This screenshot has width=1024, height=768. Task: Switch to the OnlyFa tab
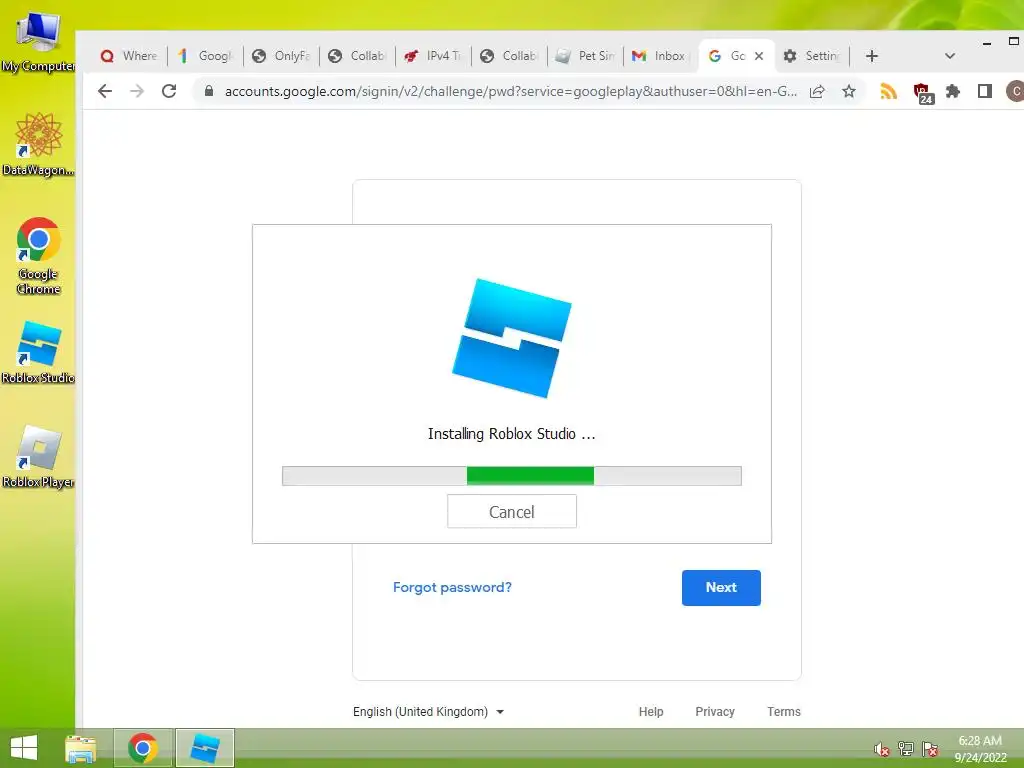[281, 56]
